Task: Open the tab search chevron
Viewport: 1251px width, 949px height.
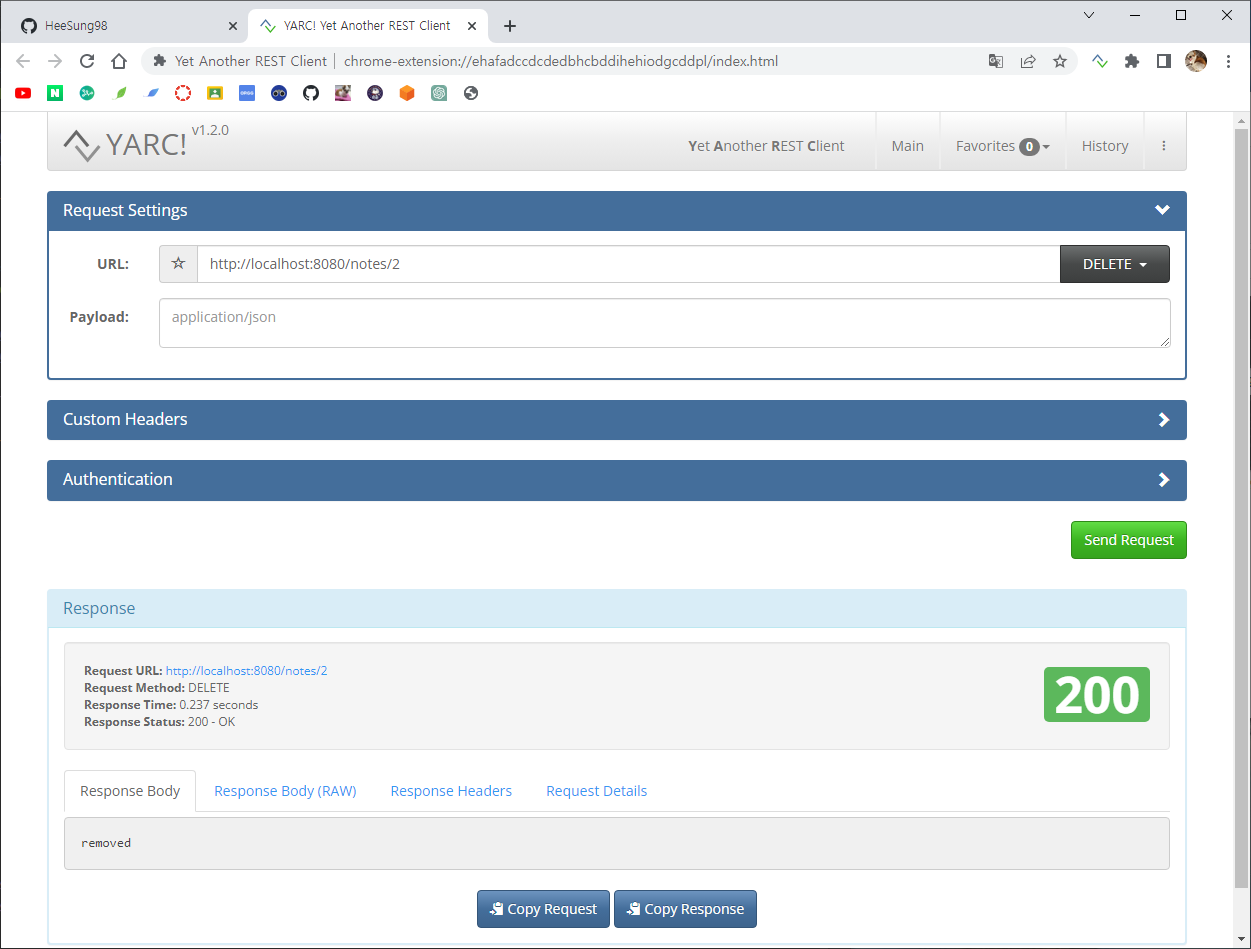Action: coord(1089,15)
